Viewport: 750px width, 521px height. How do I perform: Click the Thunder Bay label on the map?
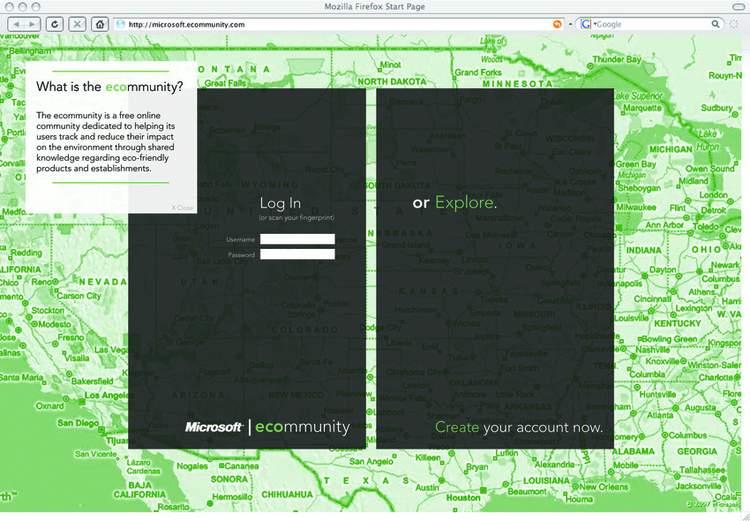pos(617,59)
